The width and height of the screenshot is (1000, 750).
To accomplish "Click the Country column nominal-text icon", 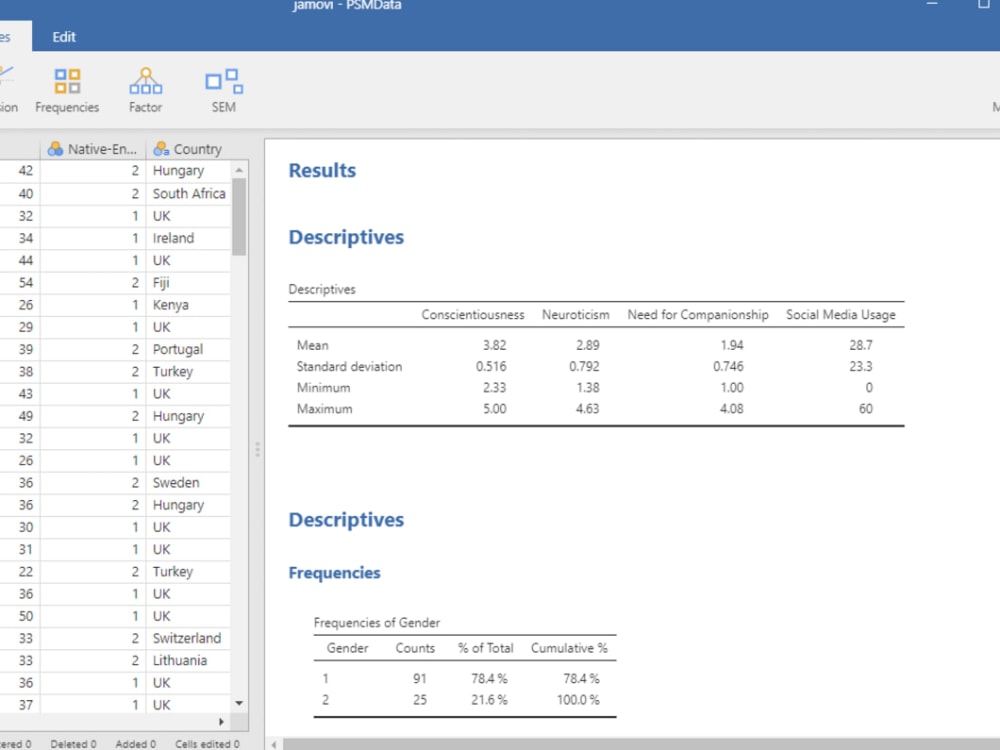I will click(x=161, y=149).
